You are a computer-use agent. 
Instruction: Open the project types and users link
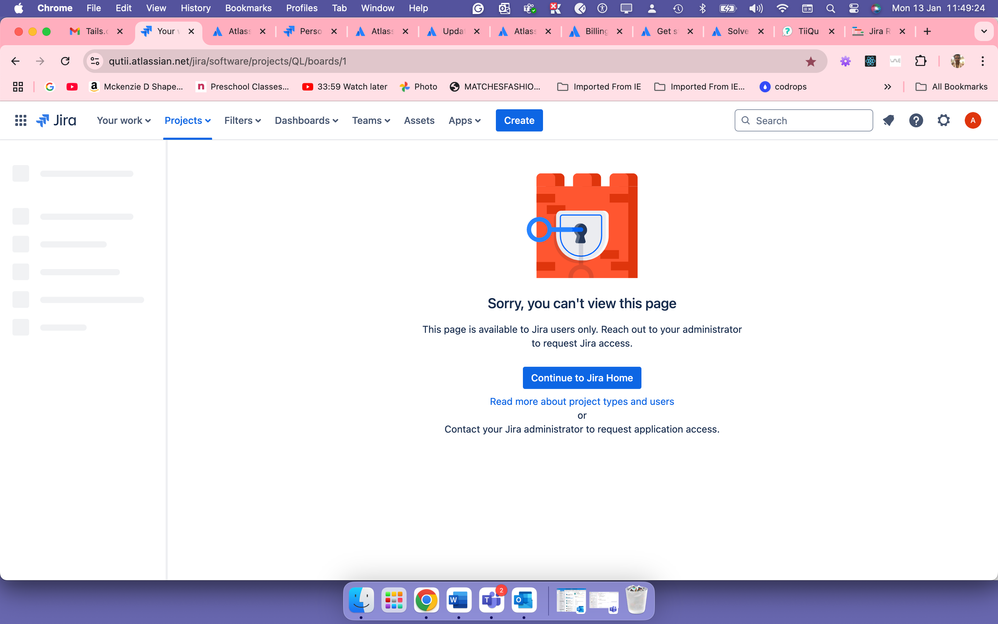pos(582,401)
